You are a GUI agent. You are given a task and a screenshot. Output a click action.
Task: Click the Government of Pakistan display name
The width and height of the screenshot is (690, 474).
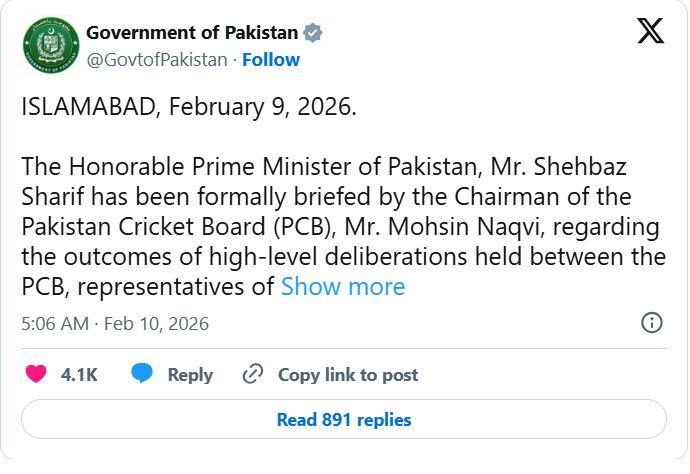[x=191, y=32]
